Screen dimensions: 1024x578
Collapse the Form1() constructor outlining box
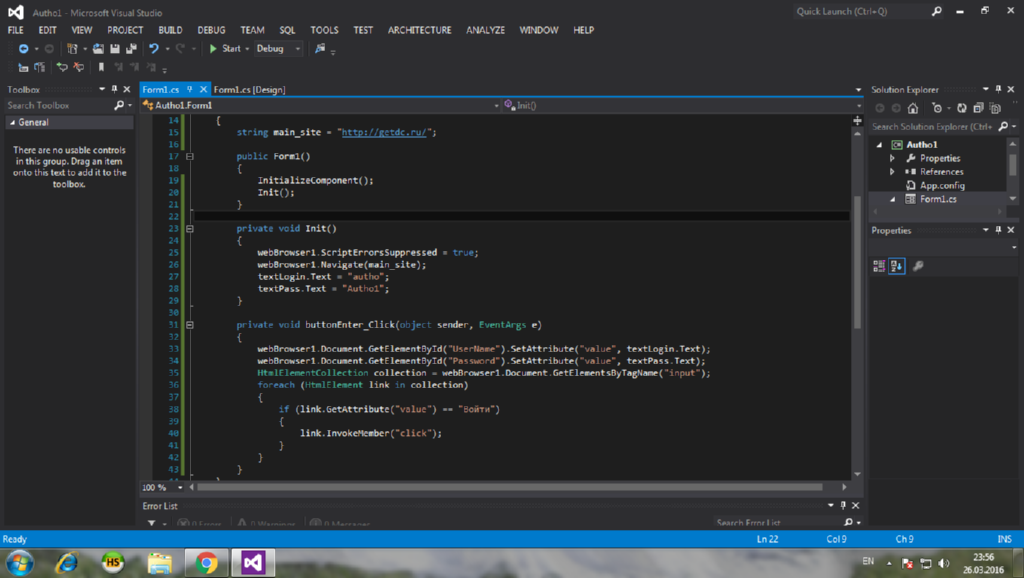pyautogui.click(x=189, y=157)
